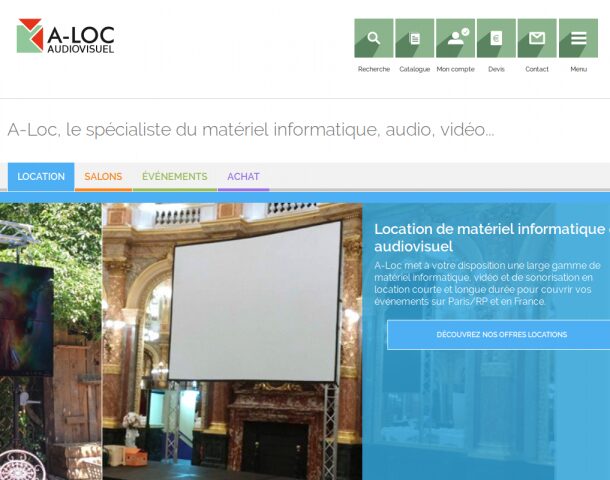610x480 pixels.
Task: Expand the hamburger Menu icon
Action: [x=578, y=39]
